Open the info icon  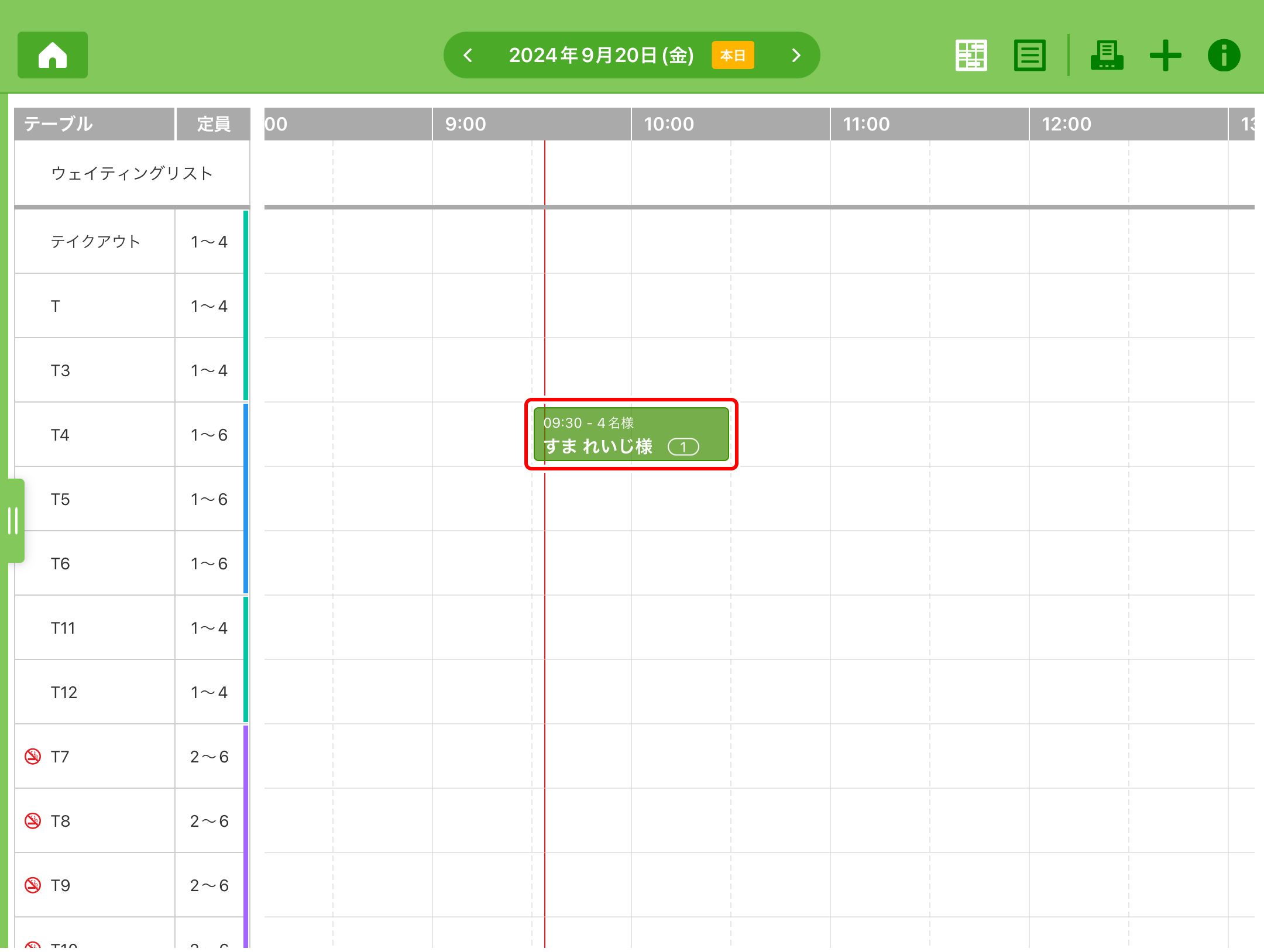1224,56
